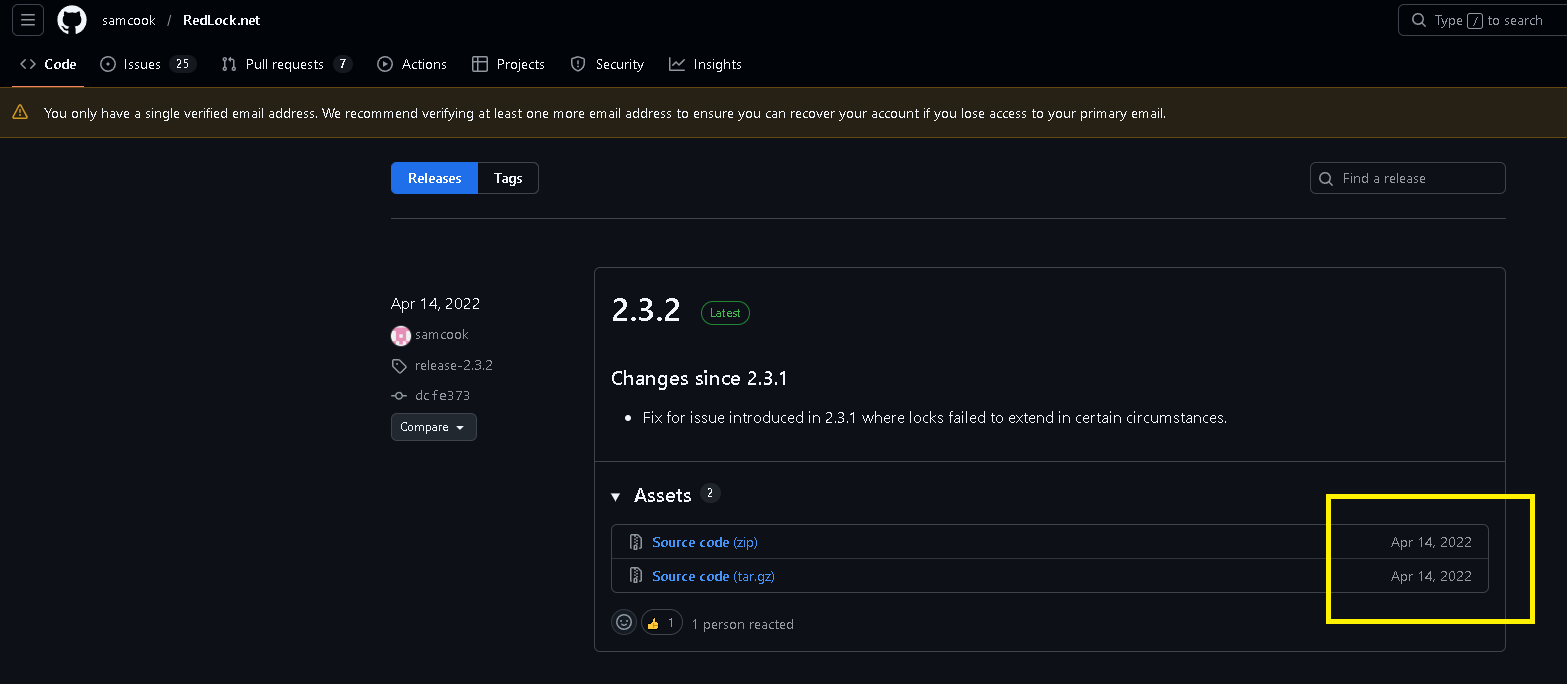This screenshot has height=684, width=1567.
Task: Click the tar.gz source code file icon
Action: click(x=635, y=576)
